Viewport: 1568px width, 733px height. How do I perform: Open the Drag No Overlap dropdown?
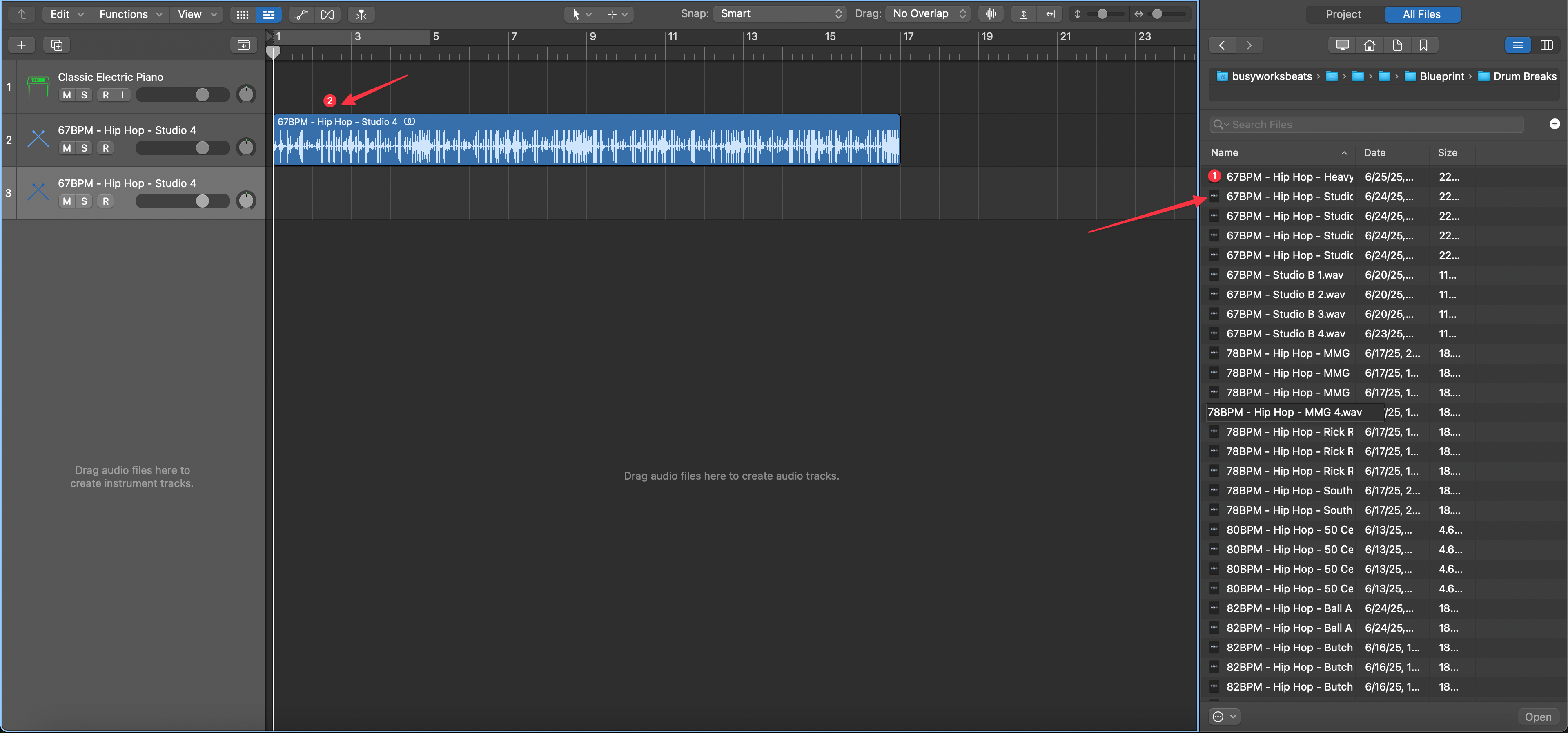point(929,14)
